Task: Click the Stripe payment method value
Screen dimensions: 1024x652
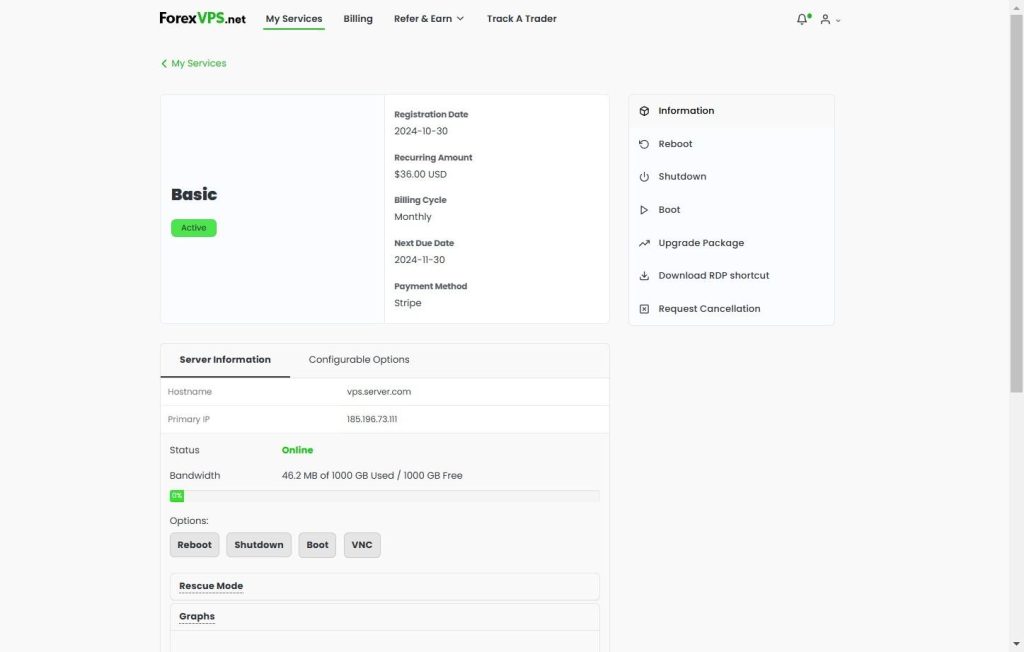Action: pyautogui.click(x=408, y=303)
